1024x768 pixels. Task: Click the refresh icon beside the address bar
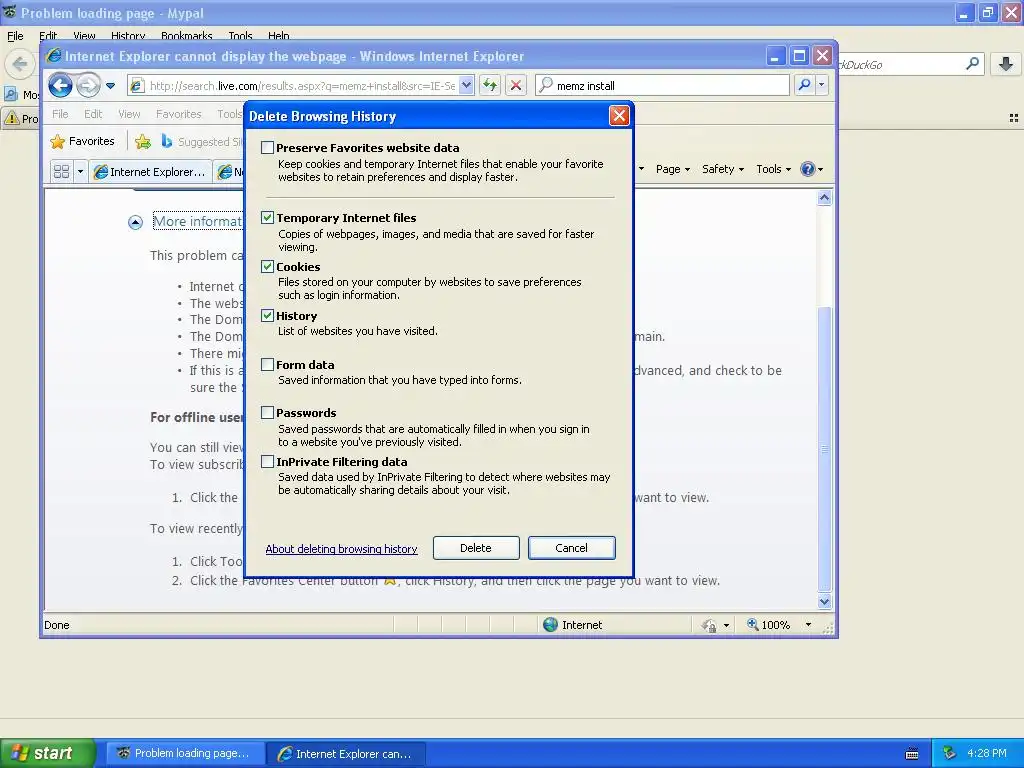[490, 86]
